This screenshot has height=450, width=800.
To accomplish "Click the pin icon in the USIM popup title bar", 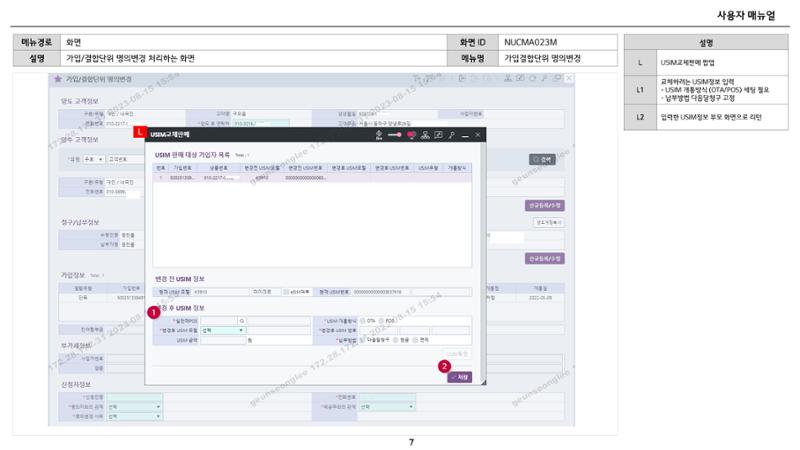I will (x=452, y=135).
